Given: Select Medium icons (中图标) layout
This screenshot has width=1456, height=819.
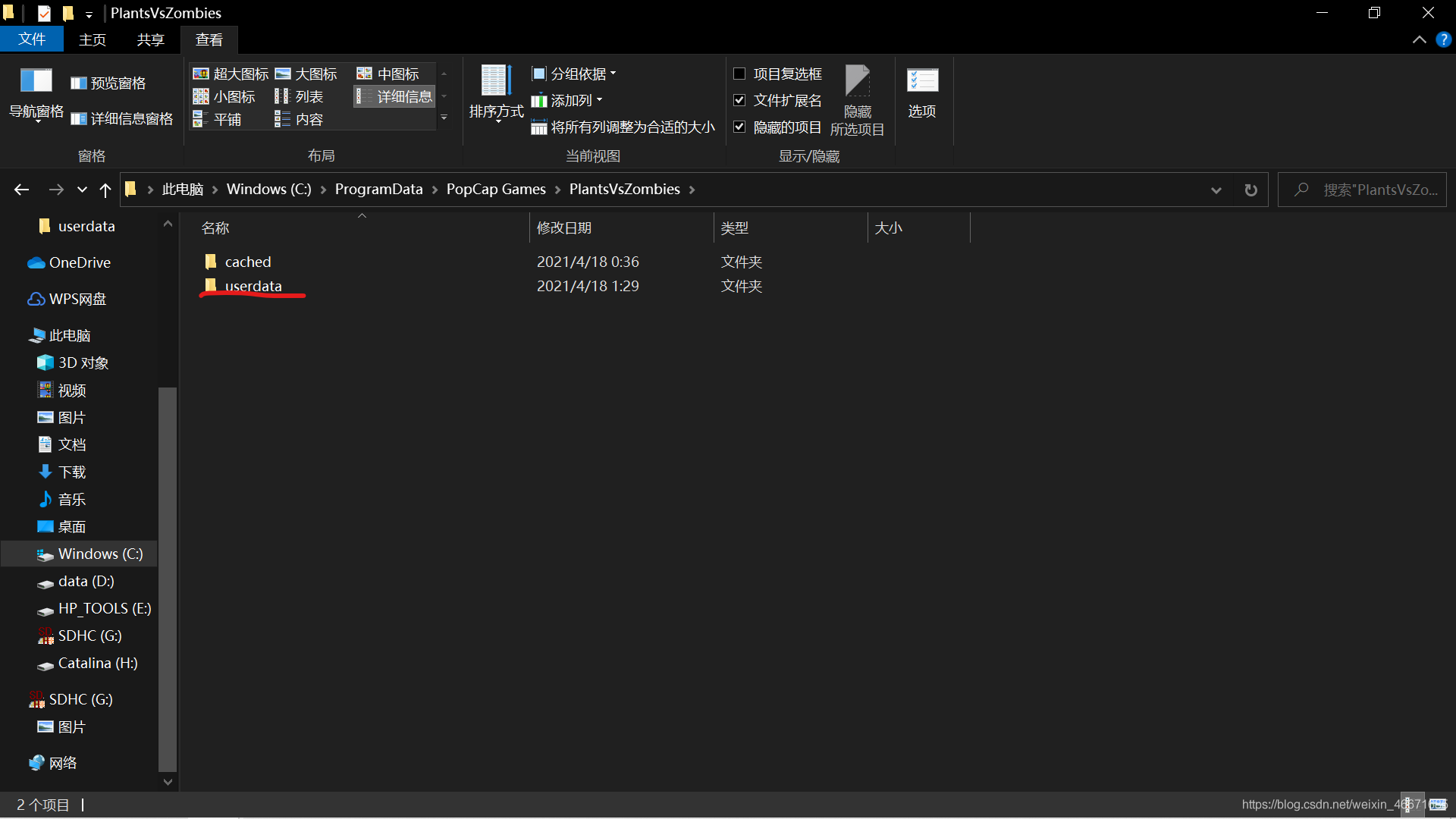Looking at the screenshot, I should [388, 74].
